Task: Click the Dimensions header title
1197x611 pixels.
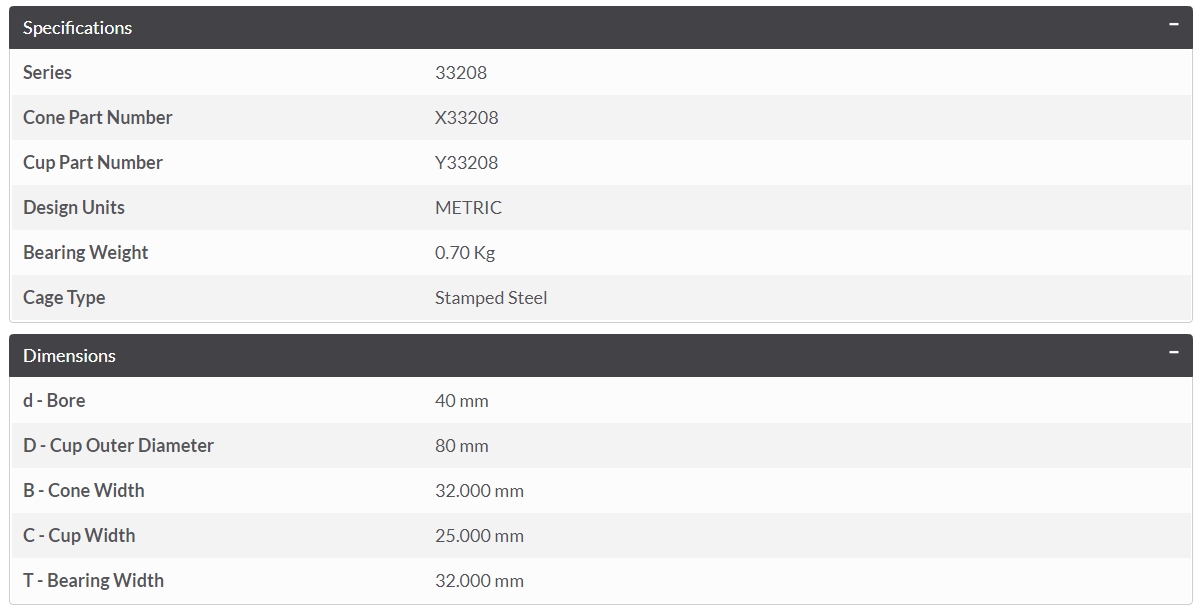Action: 69,356
